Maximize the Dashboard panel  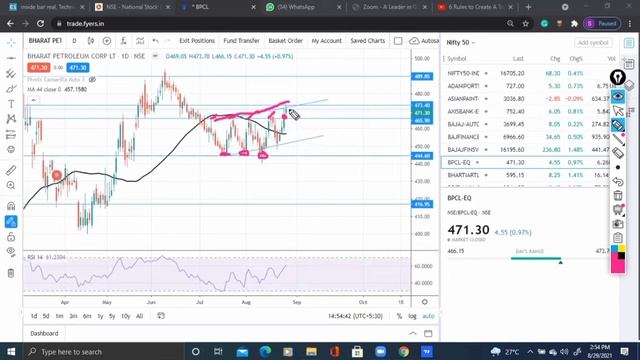coord(428,333)
